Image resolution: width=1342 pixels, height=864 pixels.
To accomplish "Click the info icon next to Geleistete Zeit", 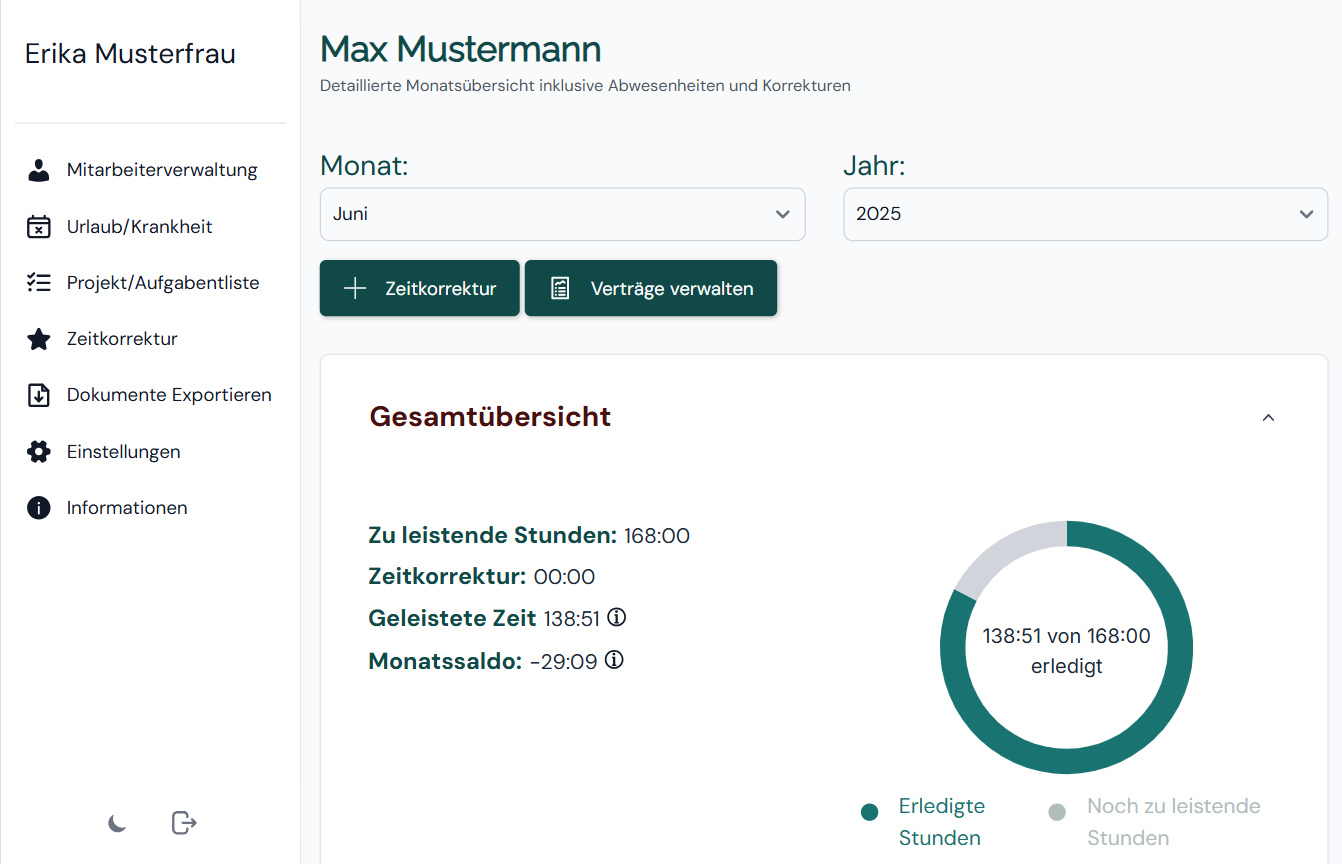I will [617, 617].
